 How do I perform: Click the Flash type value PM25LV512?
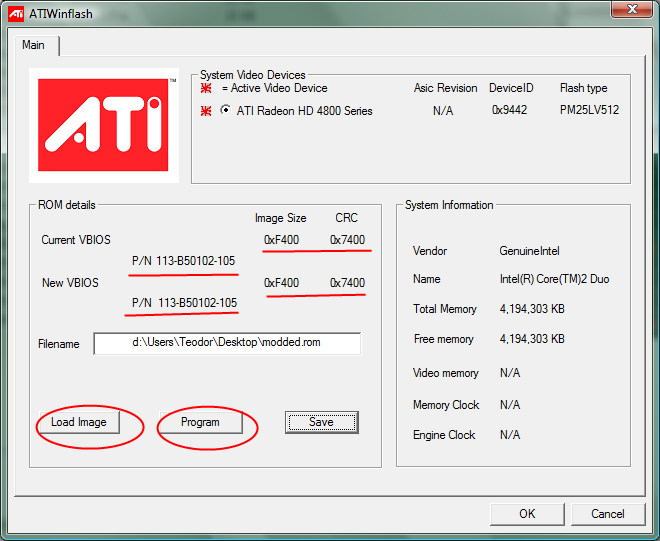click(x=589, y=110)
